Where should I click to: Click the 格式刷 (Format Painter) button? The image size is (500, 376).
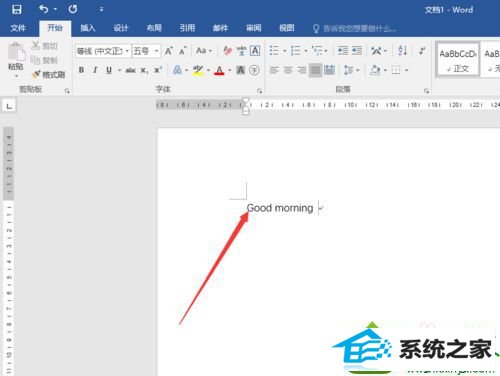(48, 75)
